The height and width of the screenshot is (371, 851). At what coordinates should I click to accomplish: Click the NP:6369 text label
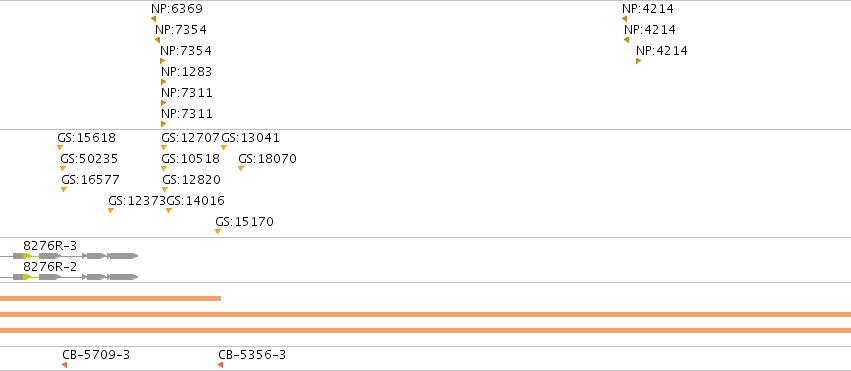click(x=177, y=9)
